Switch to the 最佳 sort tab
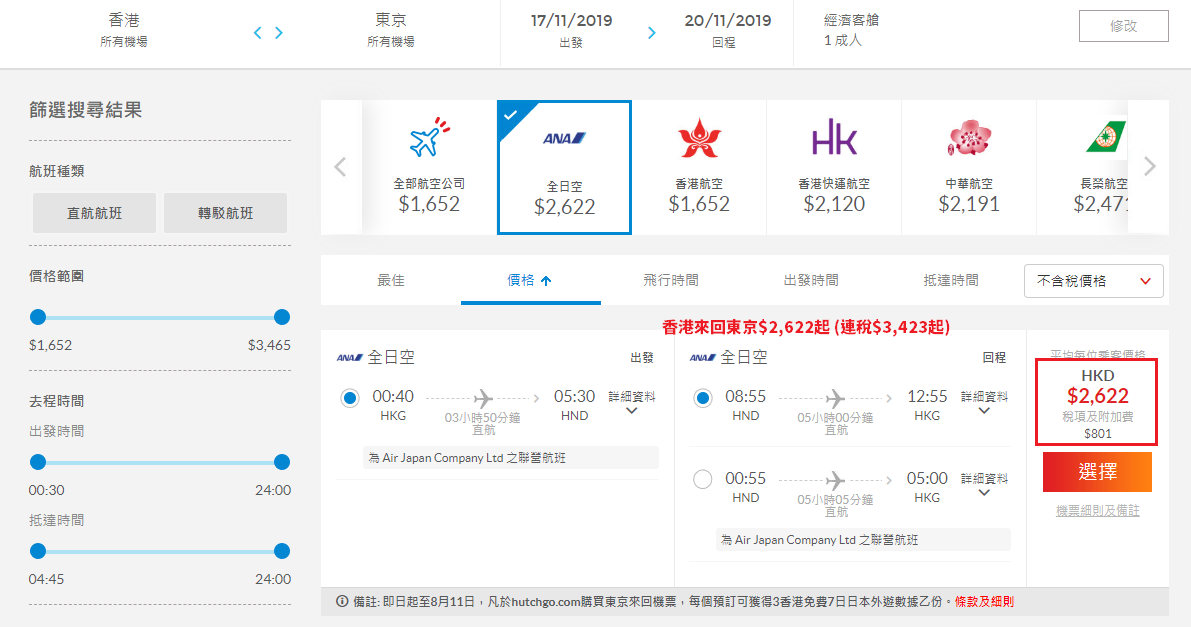 391,280
